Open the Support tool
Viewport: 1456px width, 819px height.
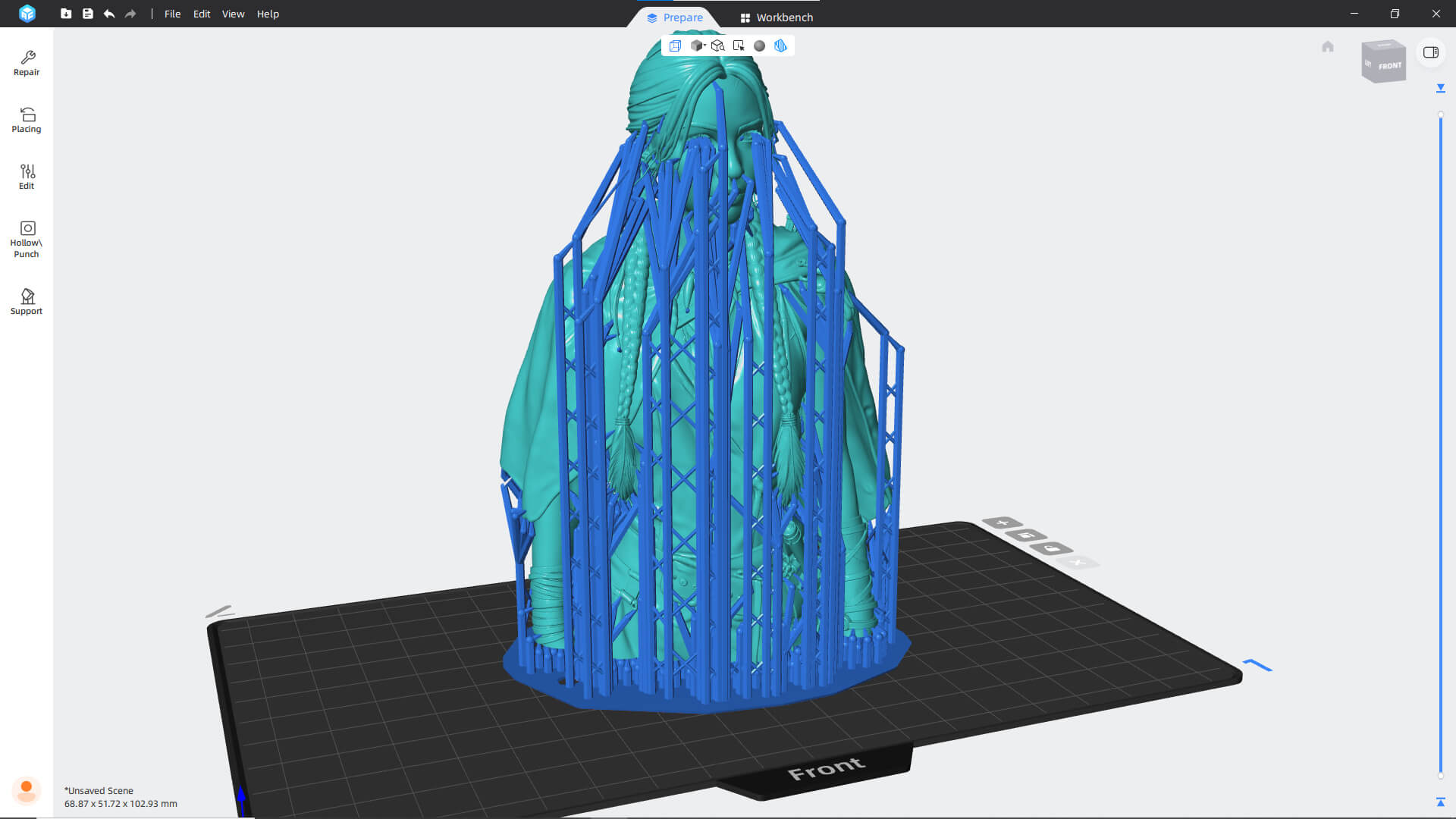click(x=27, y=302)
